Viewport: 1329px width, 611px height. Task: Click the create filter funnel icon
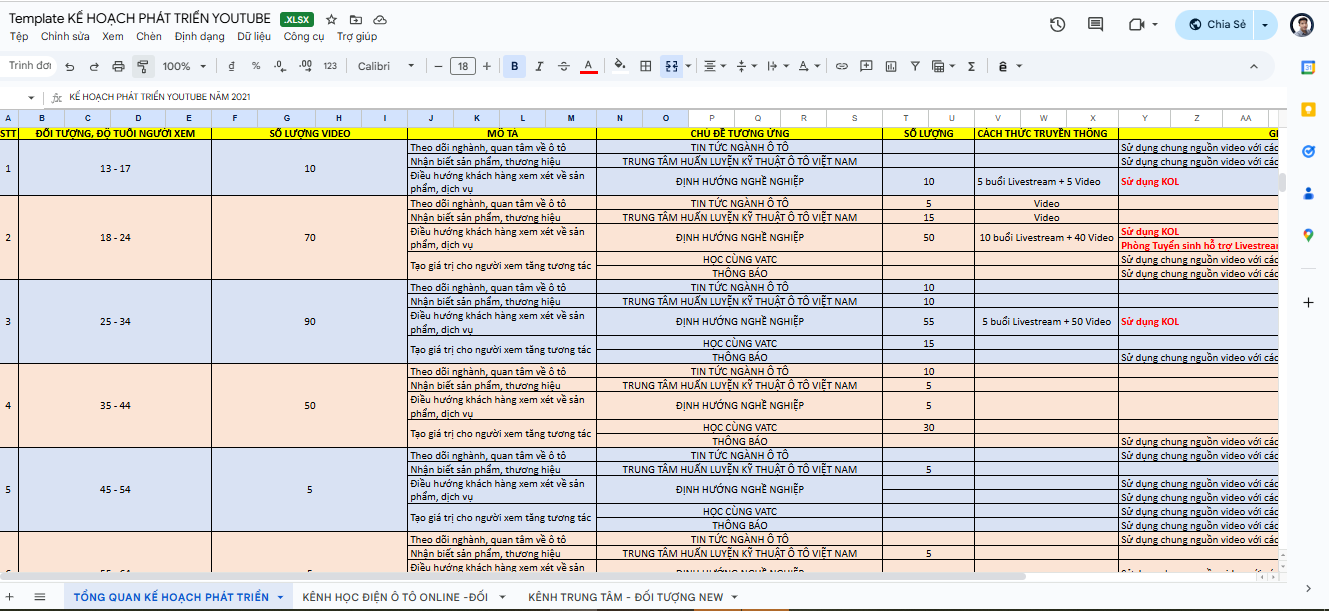pyautogui.click(x=914, y=67)
